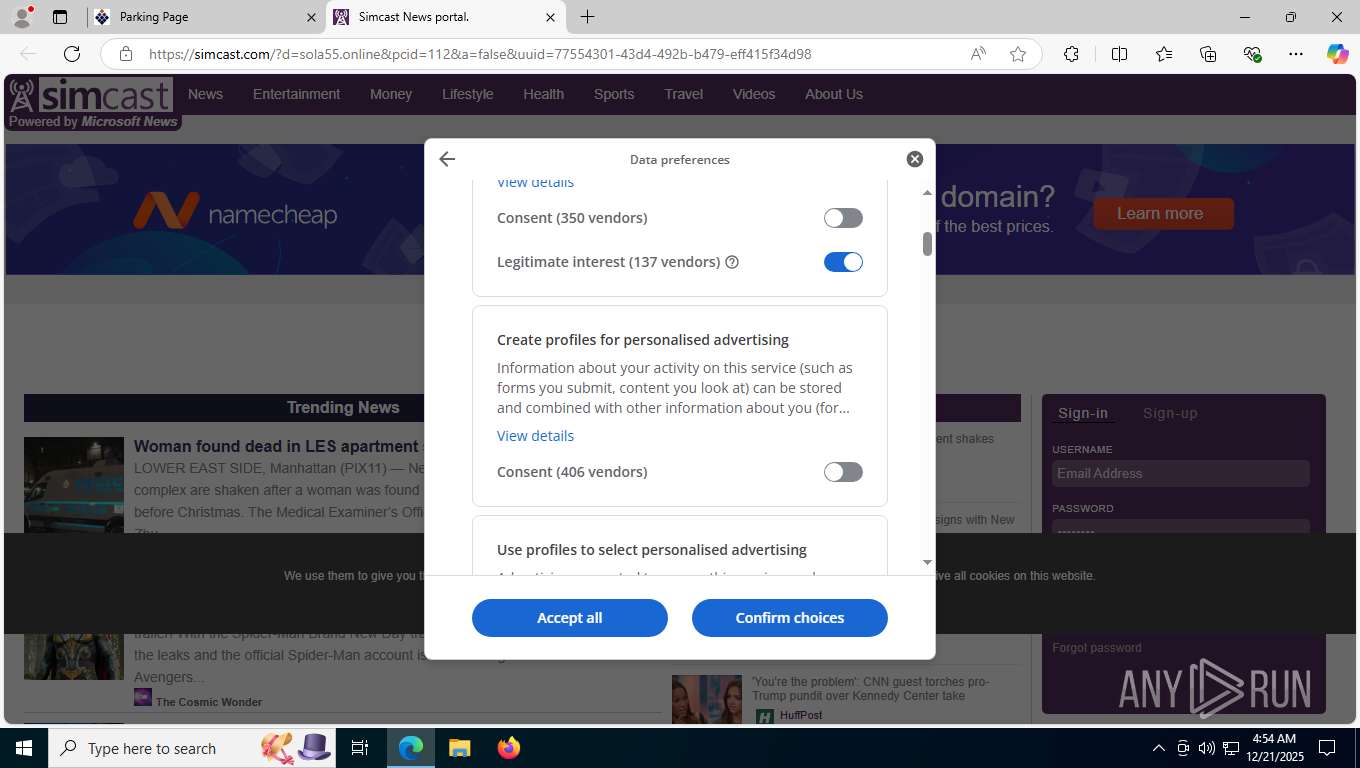This screenshot has height=768, width=1360.
Task: Click the Read aloud icon
Action: [978, 54]
